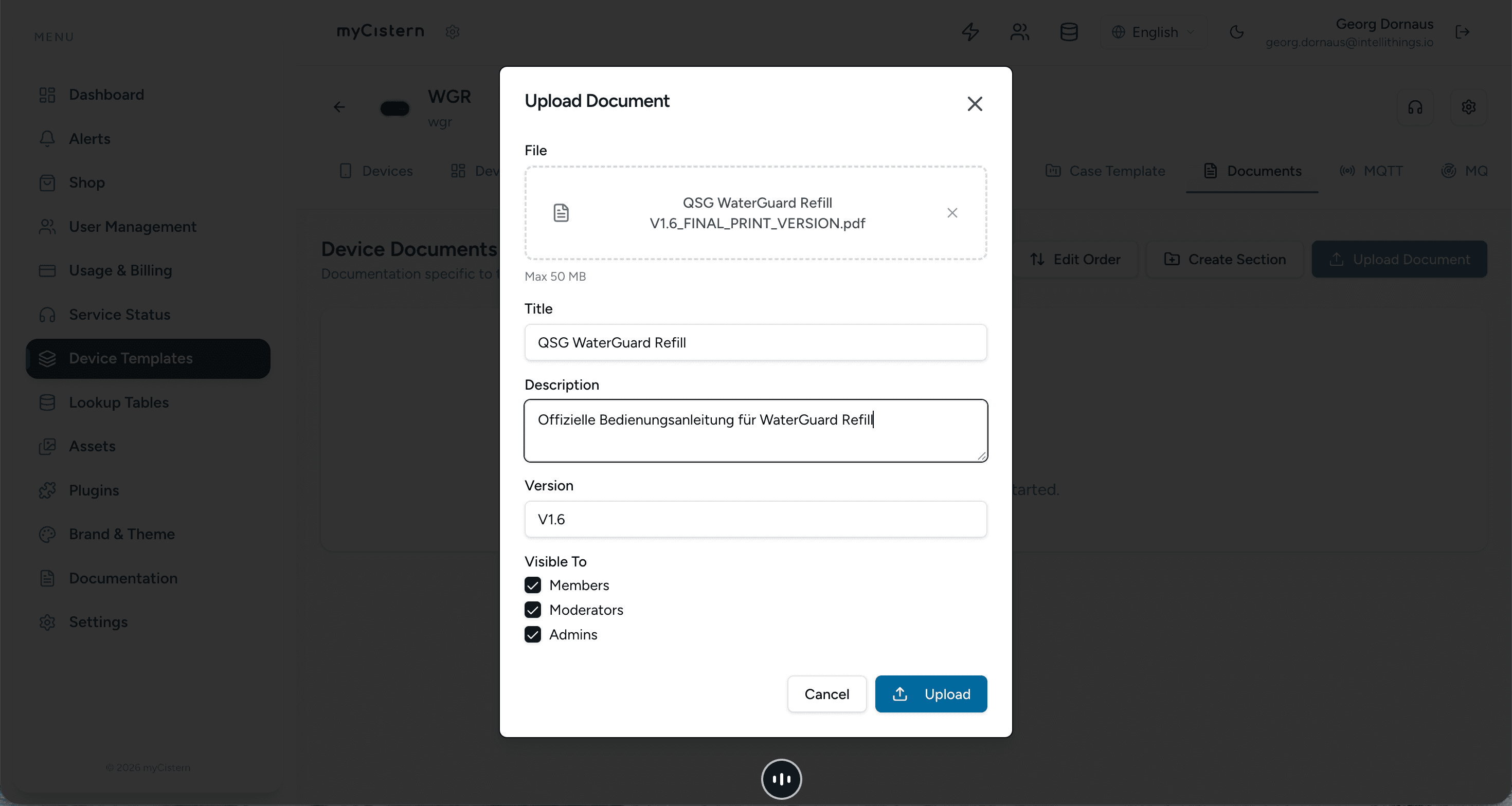Toggle the Admins visibility checkbox
The image size is (1512, 806).
[532, 634]
